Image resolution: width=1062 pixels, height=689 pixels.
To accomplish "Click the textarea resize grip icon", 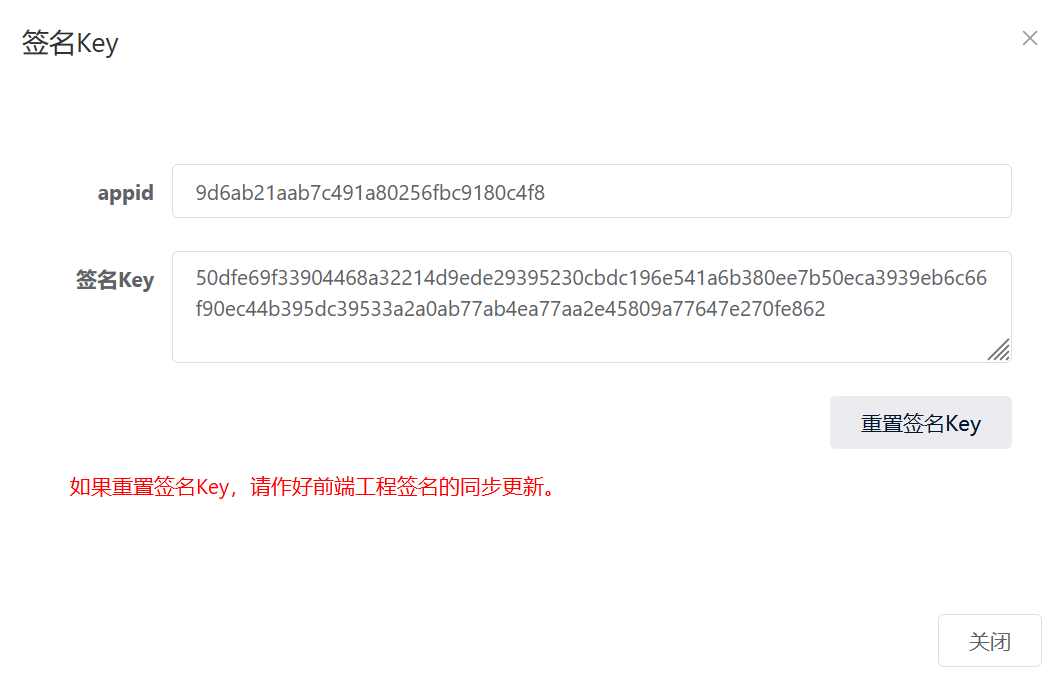I will (x=999, y=350).
